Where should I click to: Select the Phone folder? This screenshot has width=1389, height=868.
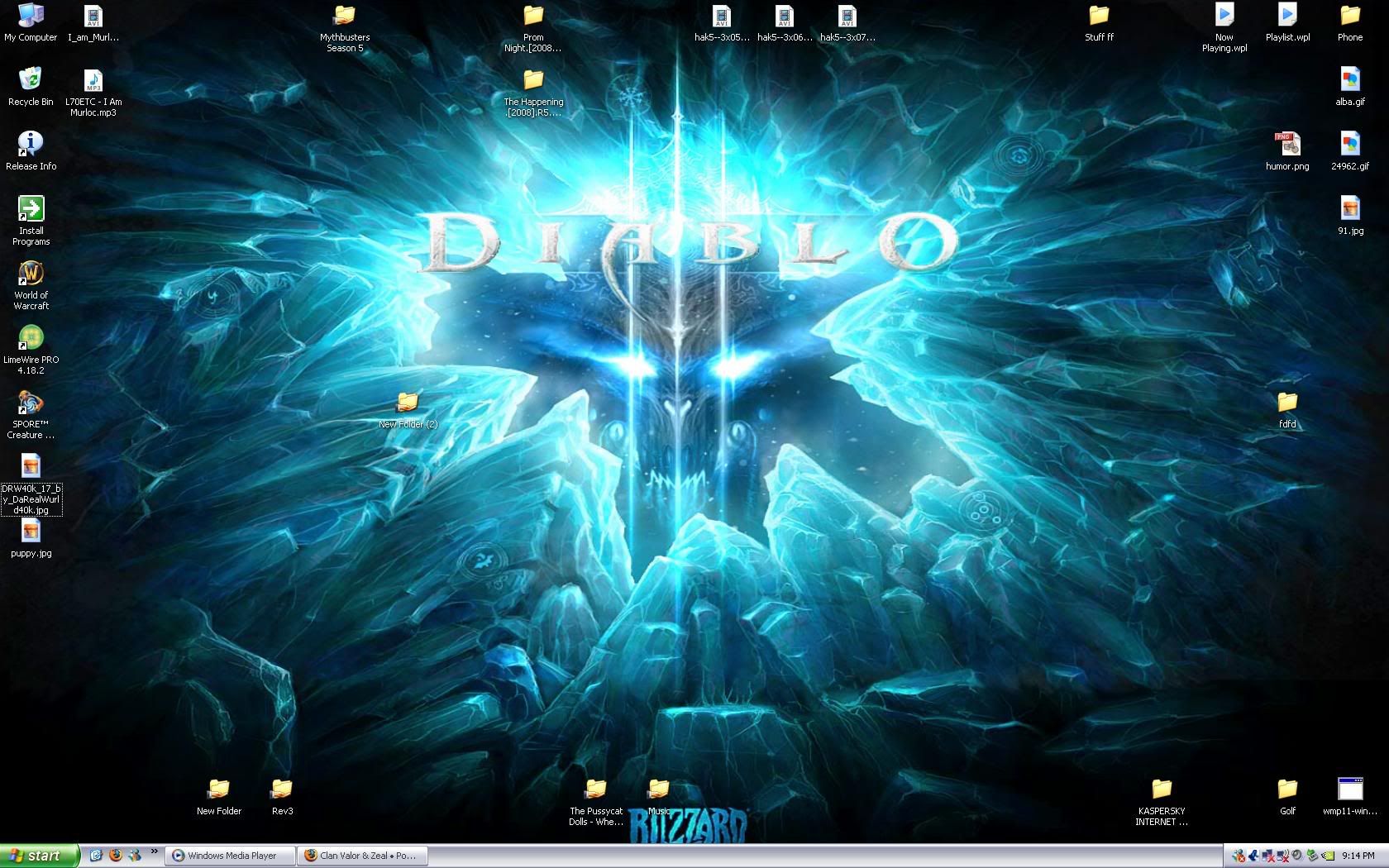1350,22
